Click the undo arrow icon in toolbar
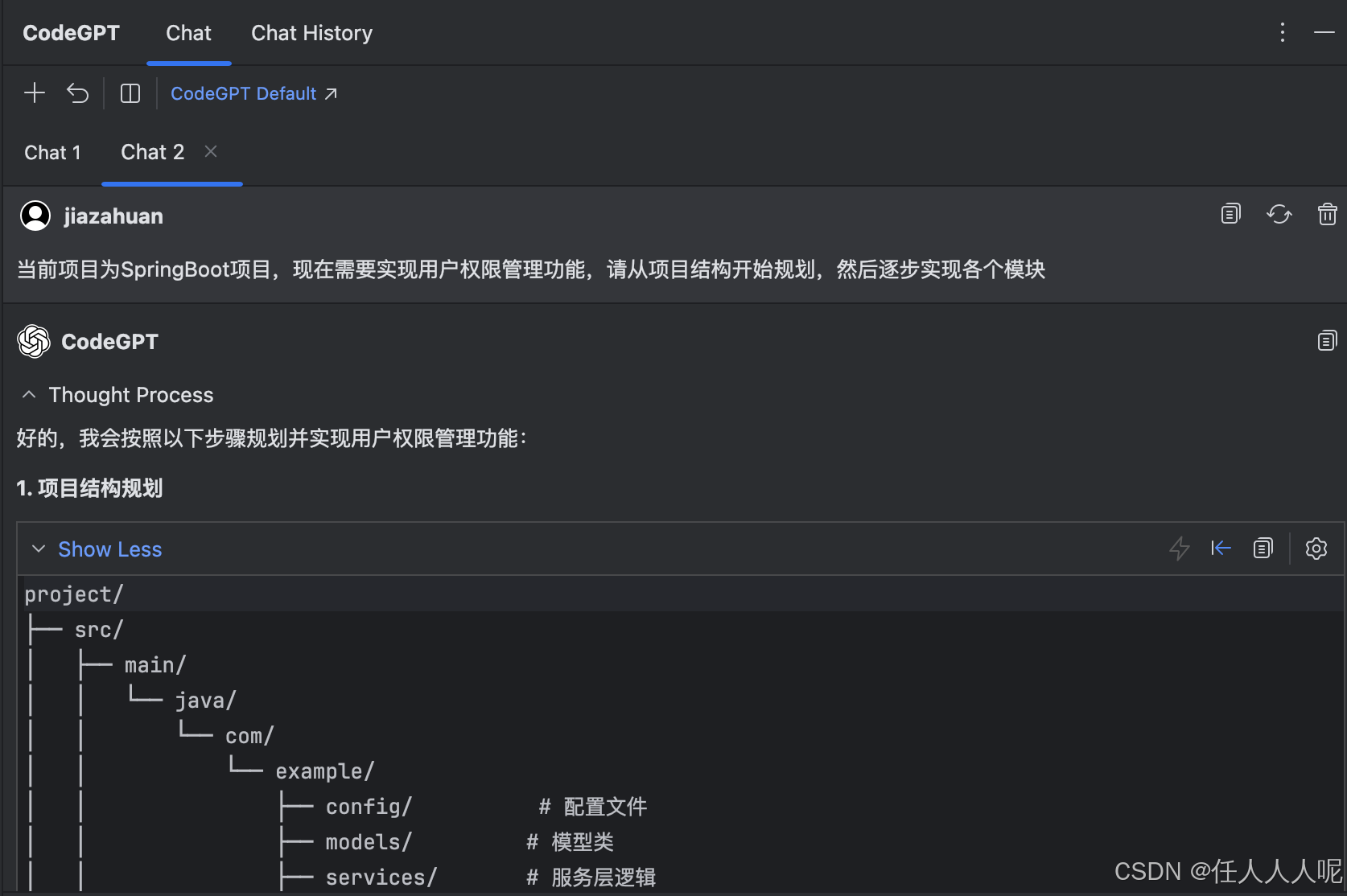This screenshot has width=1347, height=896. pos(78,93)
